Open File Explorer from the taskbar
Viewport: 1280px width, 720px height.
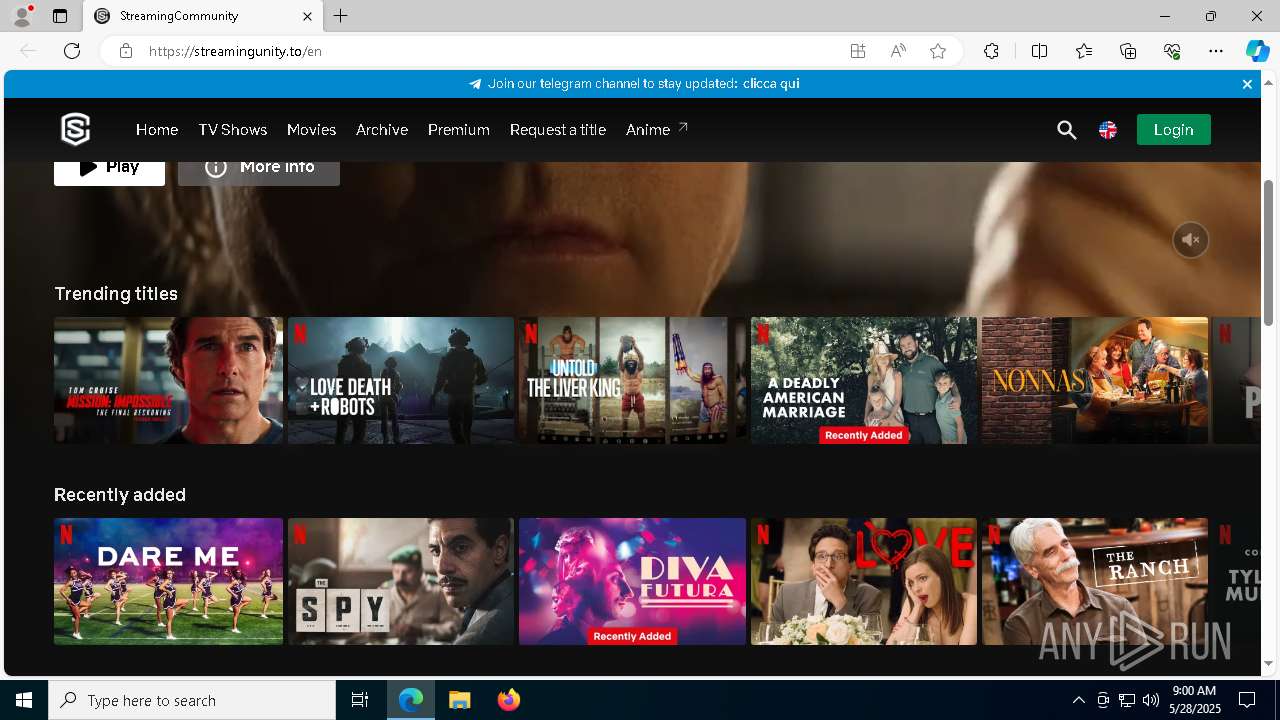click(459, 700)
